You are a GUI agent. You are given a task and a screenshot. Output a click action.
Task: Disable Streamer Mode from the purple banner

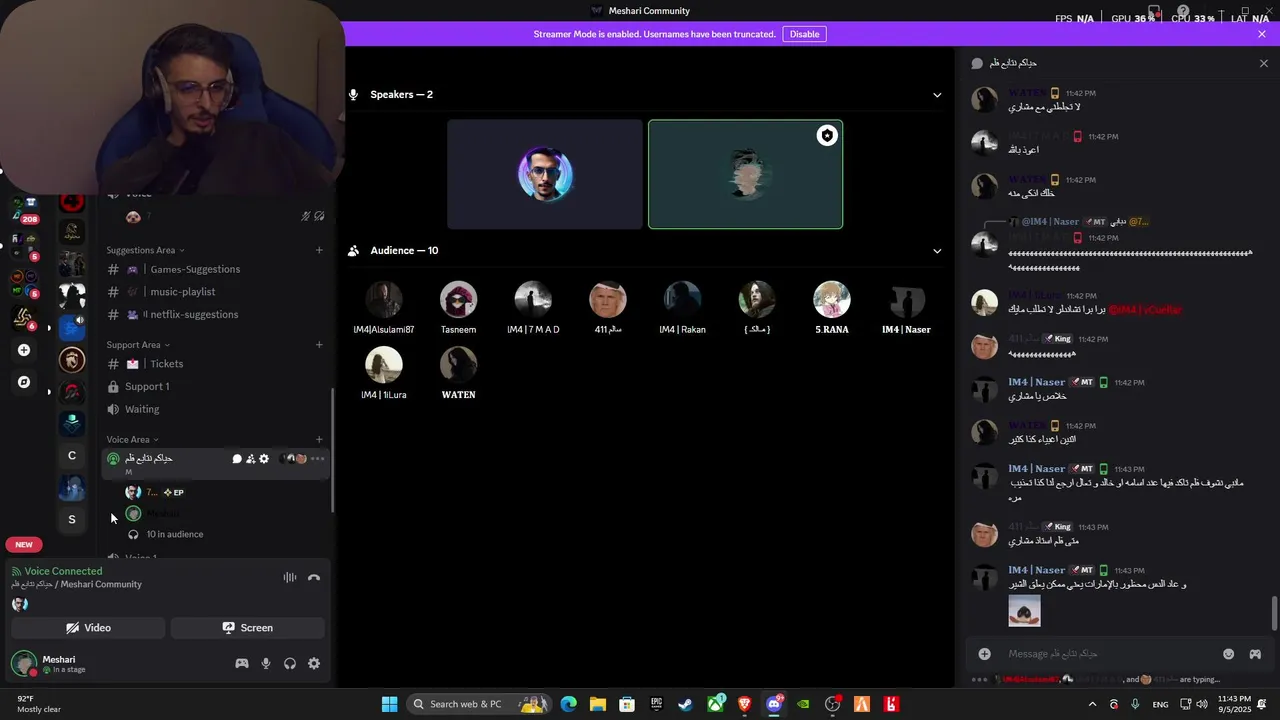pyautogui.click(x=804, y=34)
